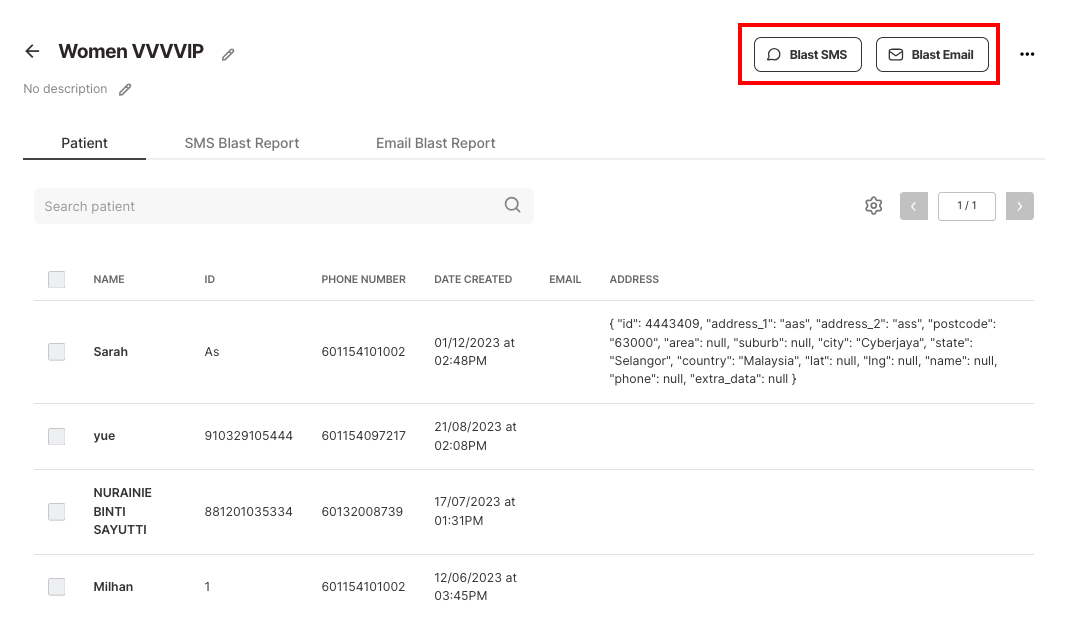Click ID value 881201035334
This screenshot has width=1074, height=644.
(249, 512)
